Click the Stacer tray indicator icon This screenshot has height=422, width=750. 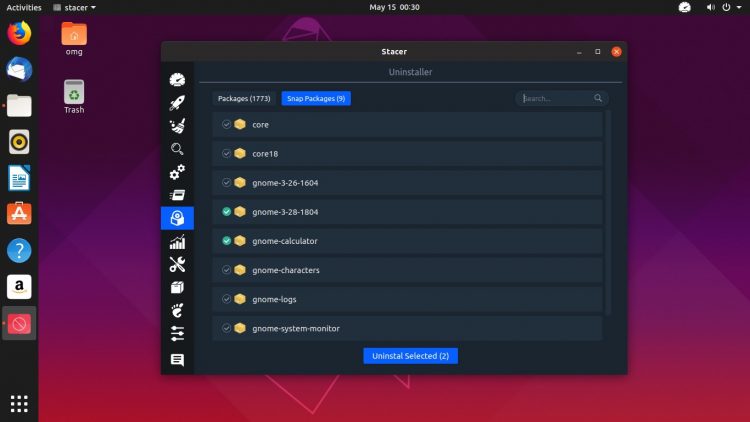point(684,7)
